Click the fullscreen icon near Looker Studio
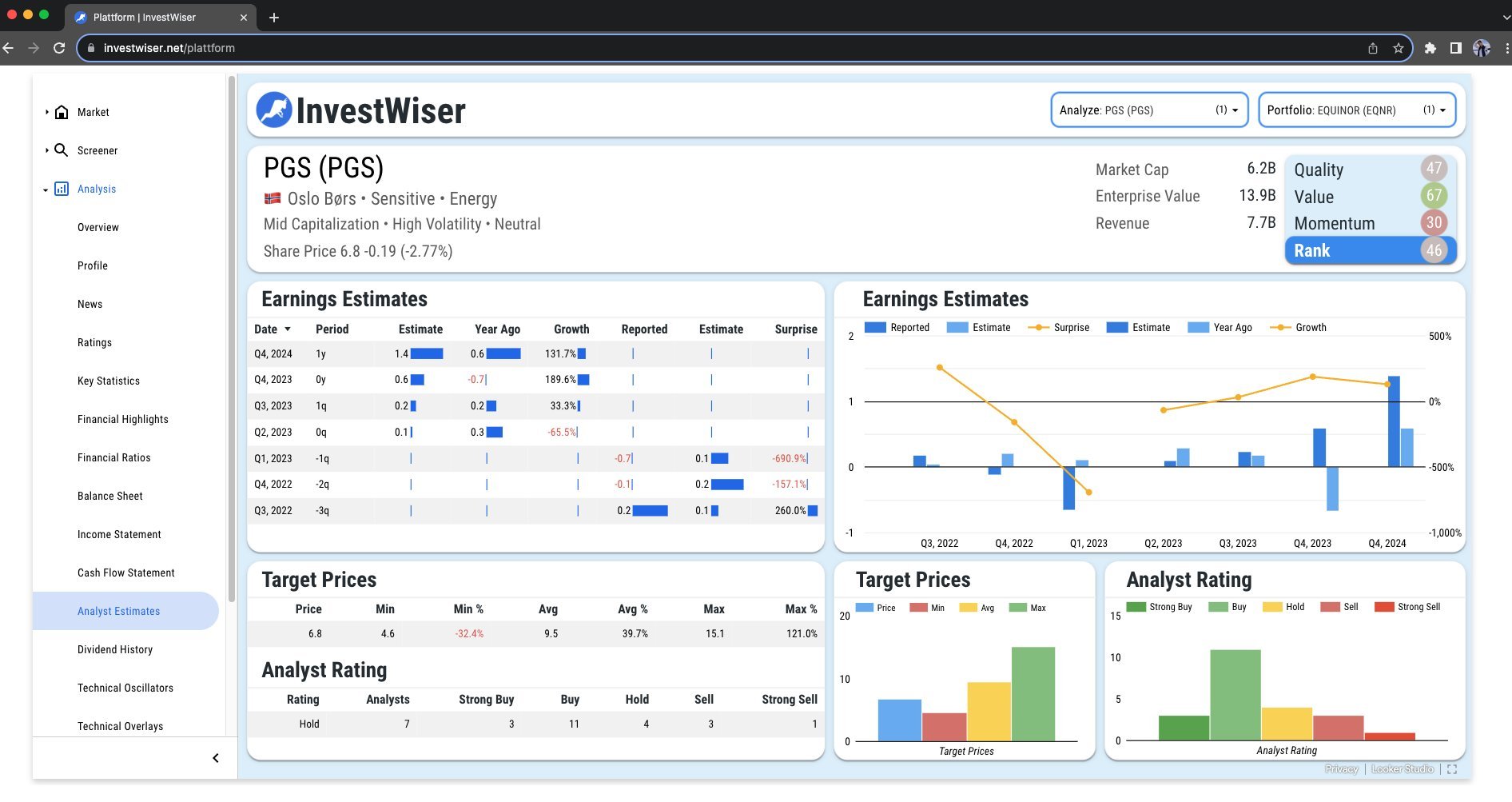This screenshot has width=1512, height=802. pos(1452,769)
